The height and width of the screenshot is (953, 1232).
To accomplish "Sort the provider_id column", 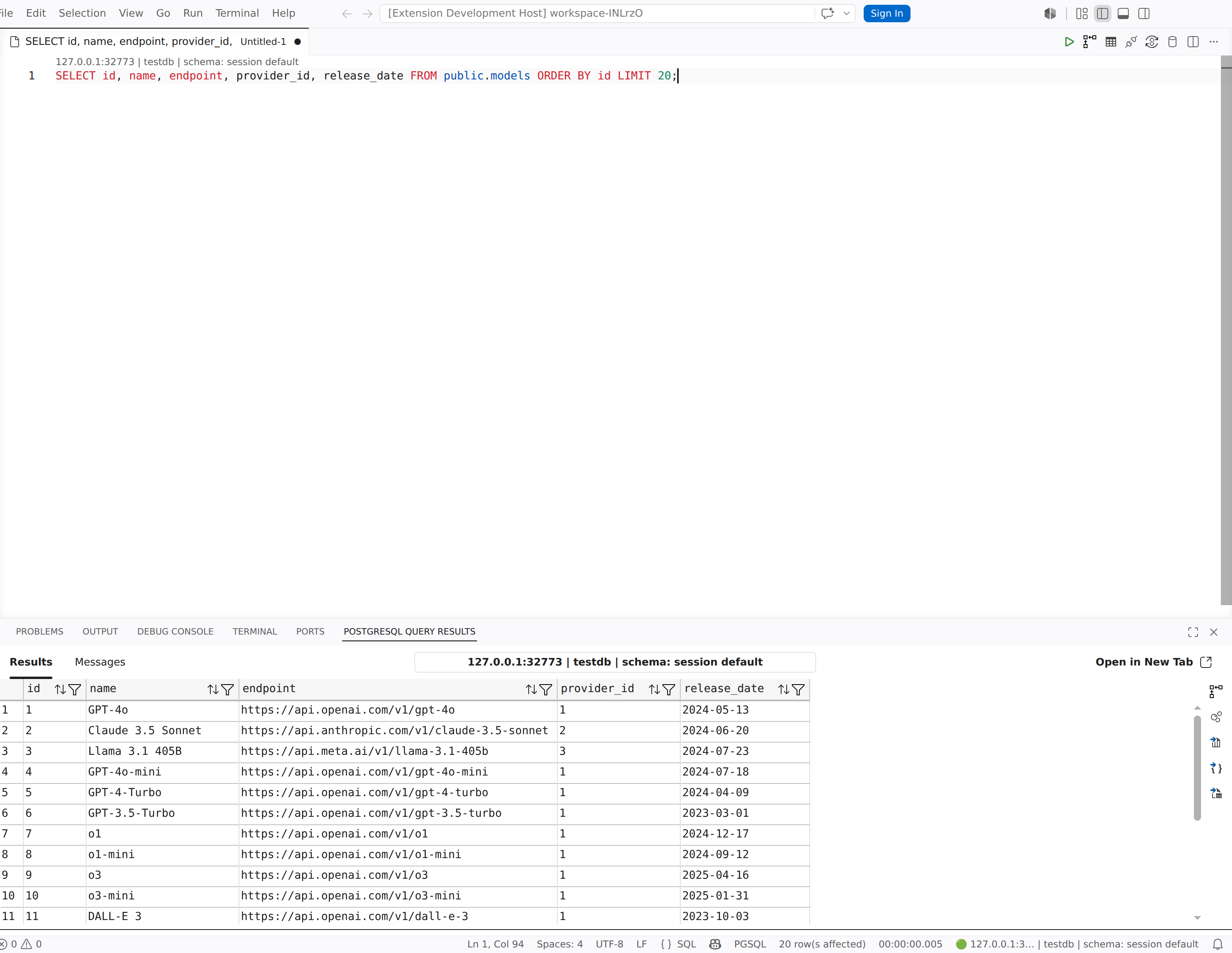I will (654, 689).
